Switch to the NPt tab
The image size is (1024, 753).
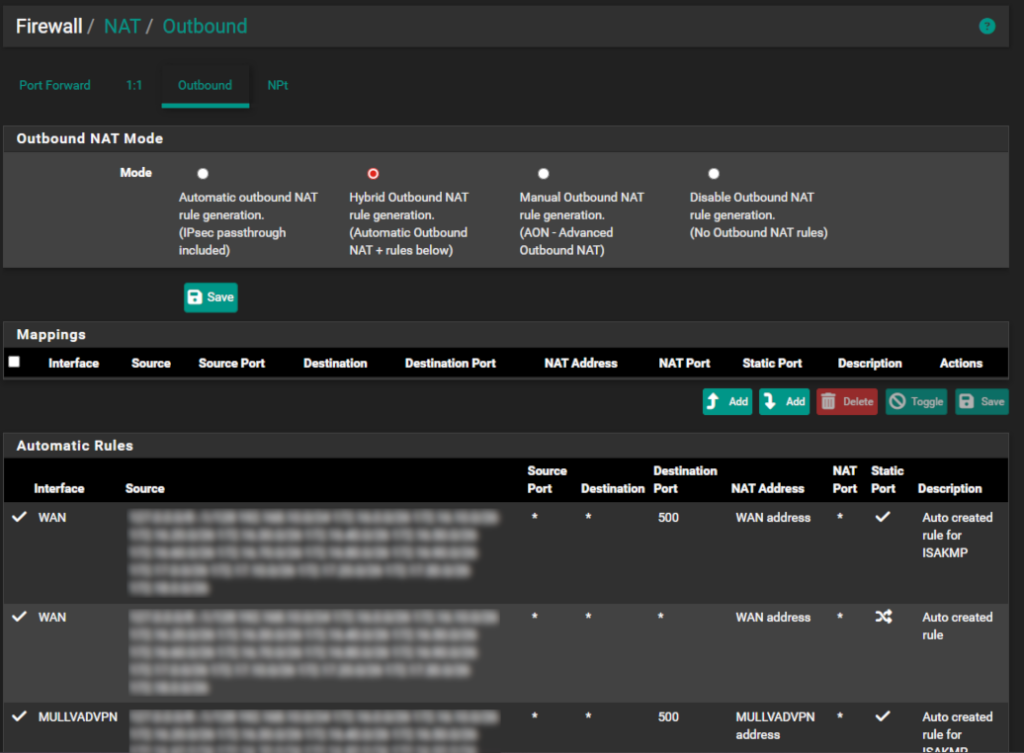(277, 86)
